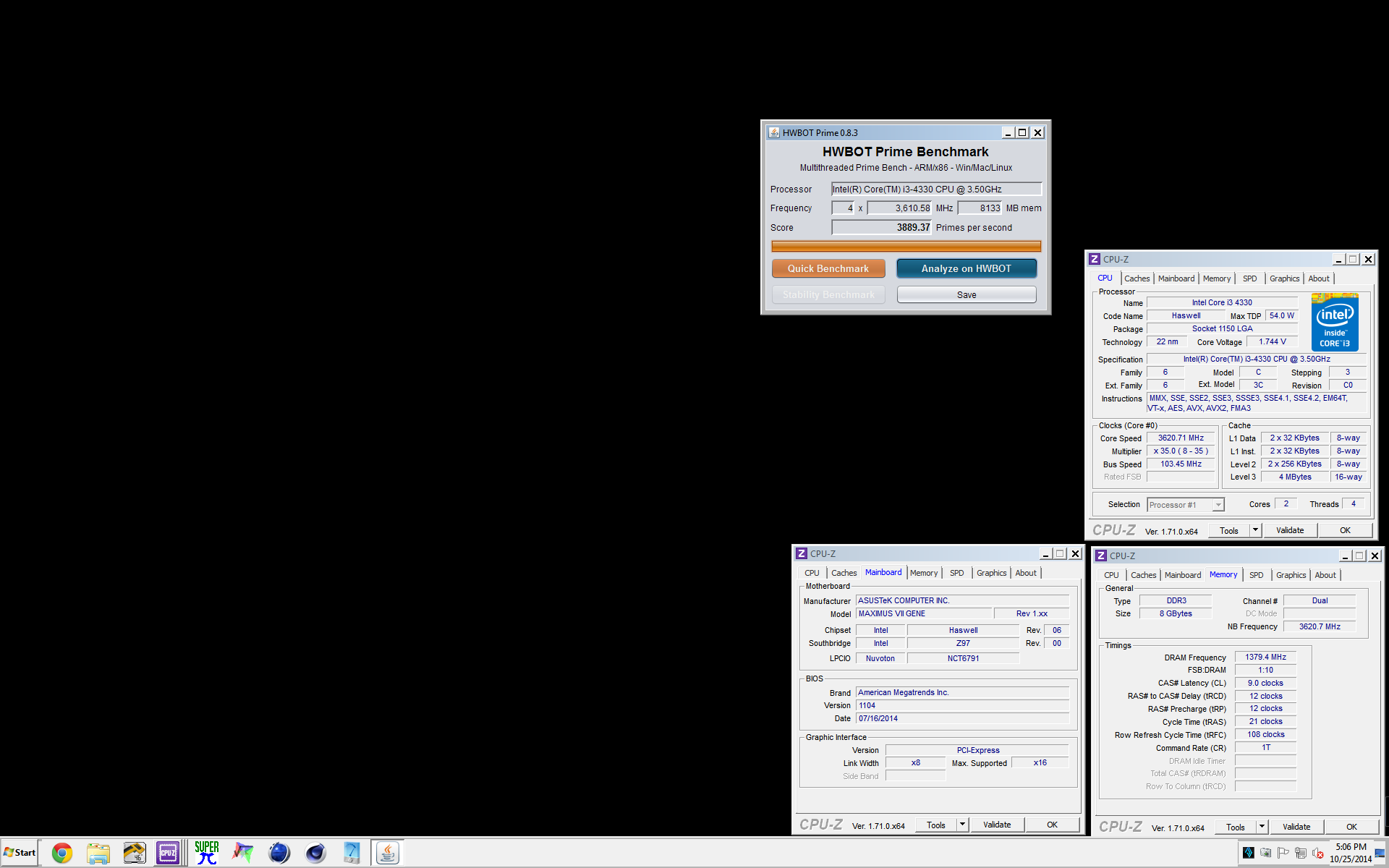This screenshot has width=1389, height=868.
Task: Click the colorful triangle icon in taskbar
Action: 243,854
